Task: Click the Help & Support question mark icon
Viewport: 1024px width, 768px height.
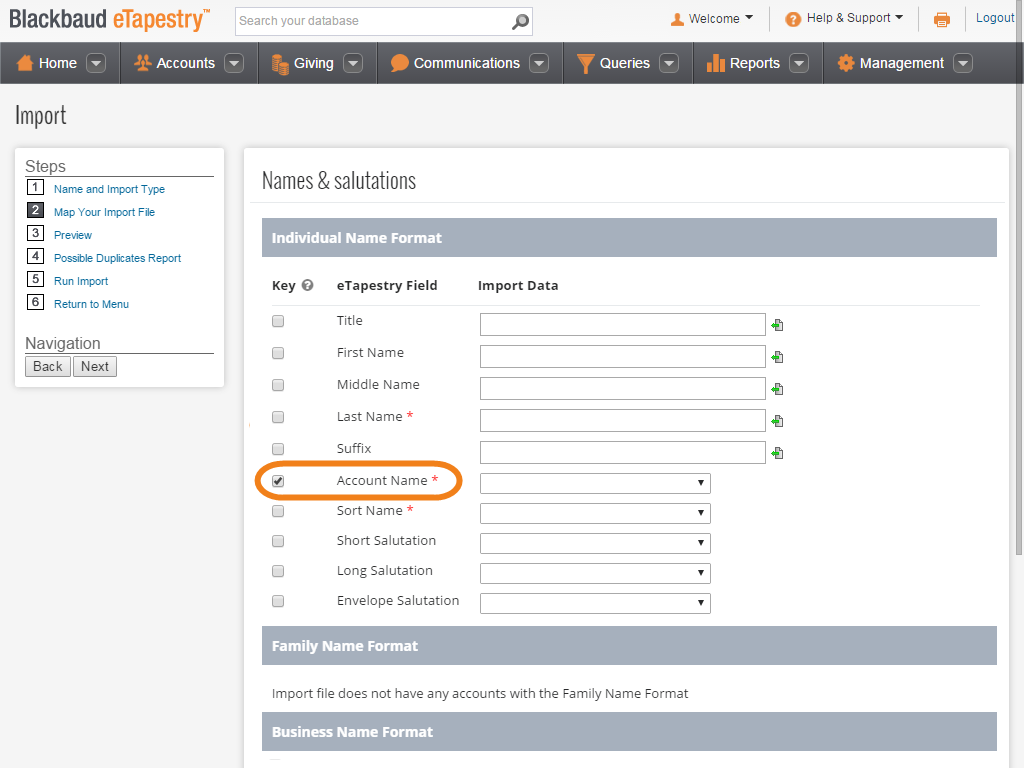Action: [x=793, y=17]
